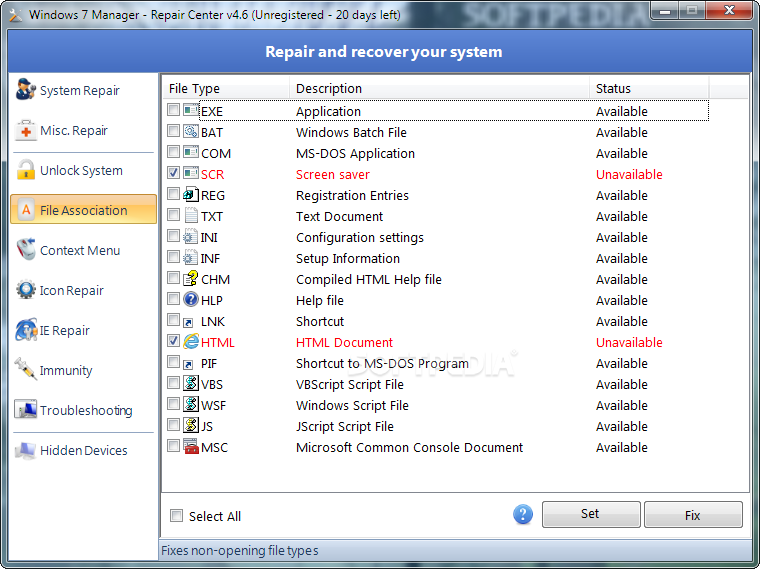This screenshot has height=569, width=760.
Task: Select the 'Windows Batch File' description cell
Action: (351, 132)
